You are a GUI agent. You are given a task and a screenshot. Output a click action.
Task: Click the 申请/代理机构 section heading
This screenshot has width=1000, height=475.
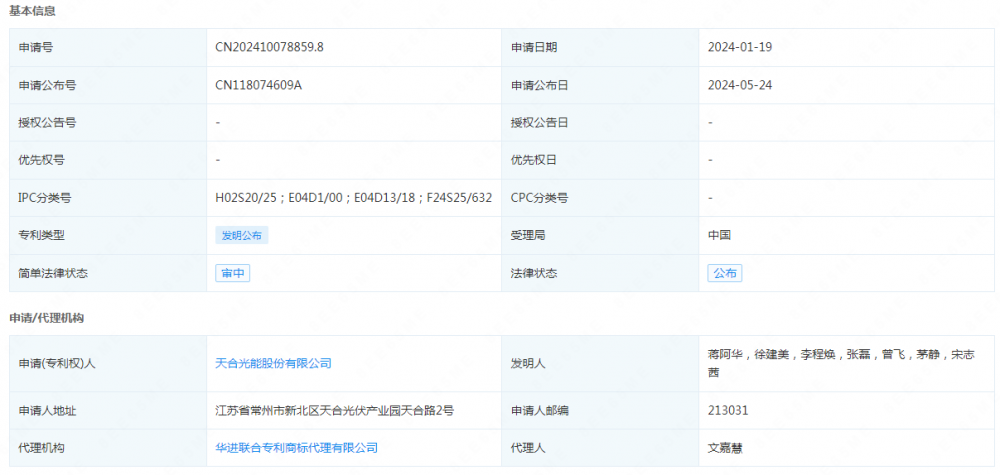[46, 318]
